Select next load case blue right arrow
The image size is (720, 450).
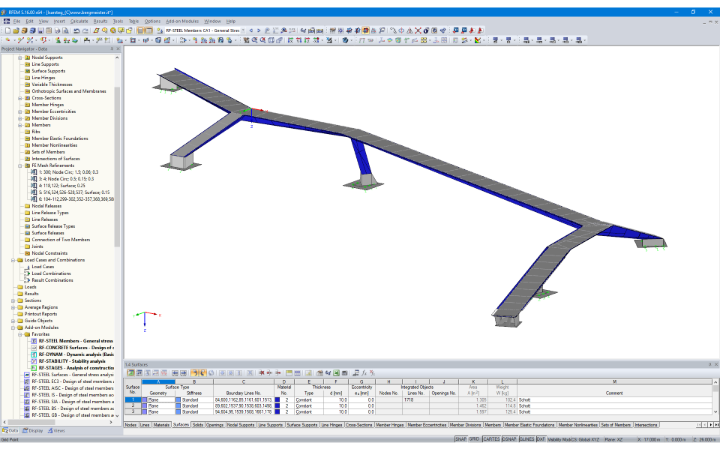pyautogui.click(x=259, y=30)
